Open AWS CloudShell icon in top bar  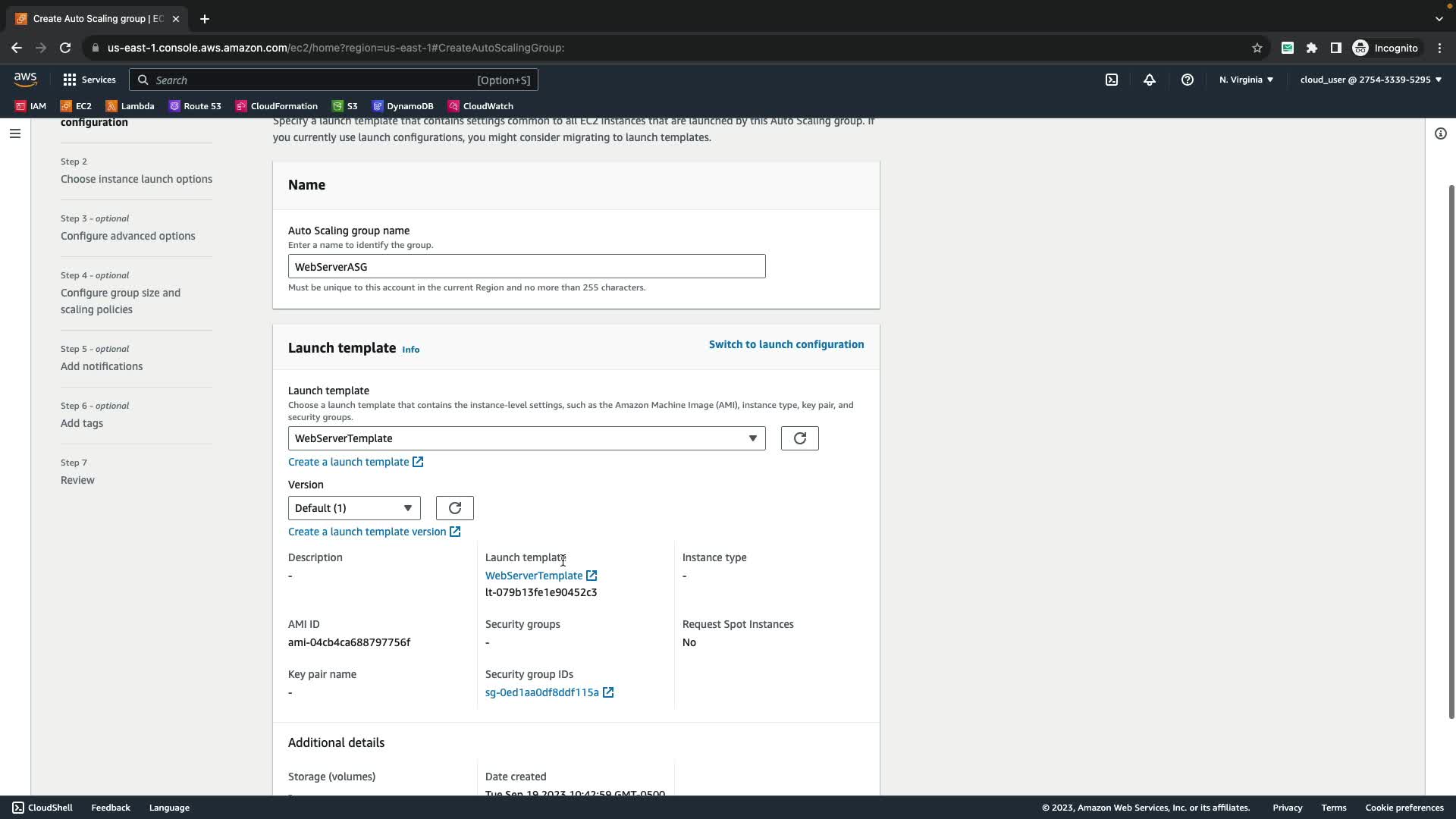1112,80
